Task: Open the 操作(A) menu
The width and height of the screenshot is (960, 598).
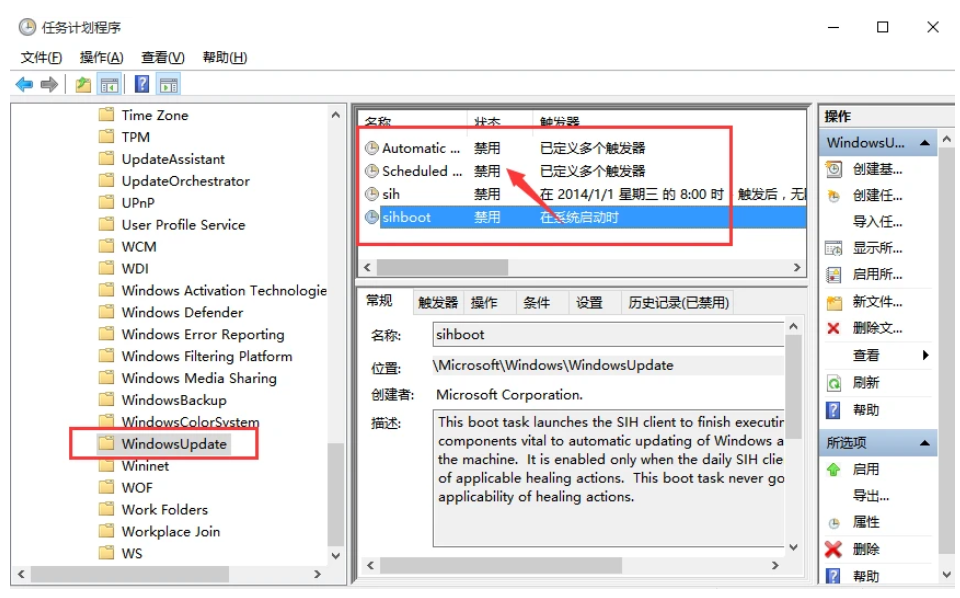Action: [101, 57]
